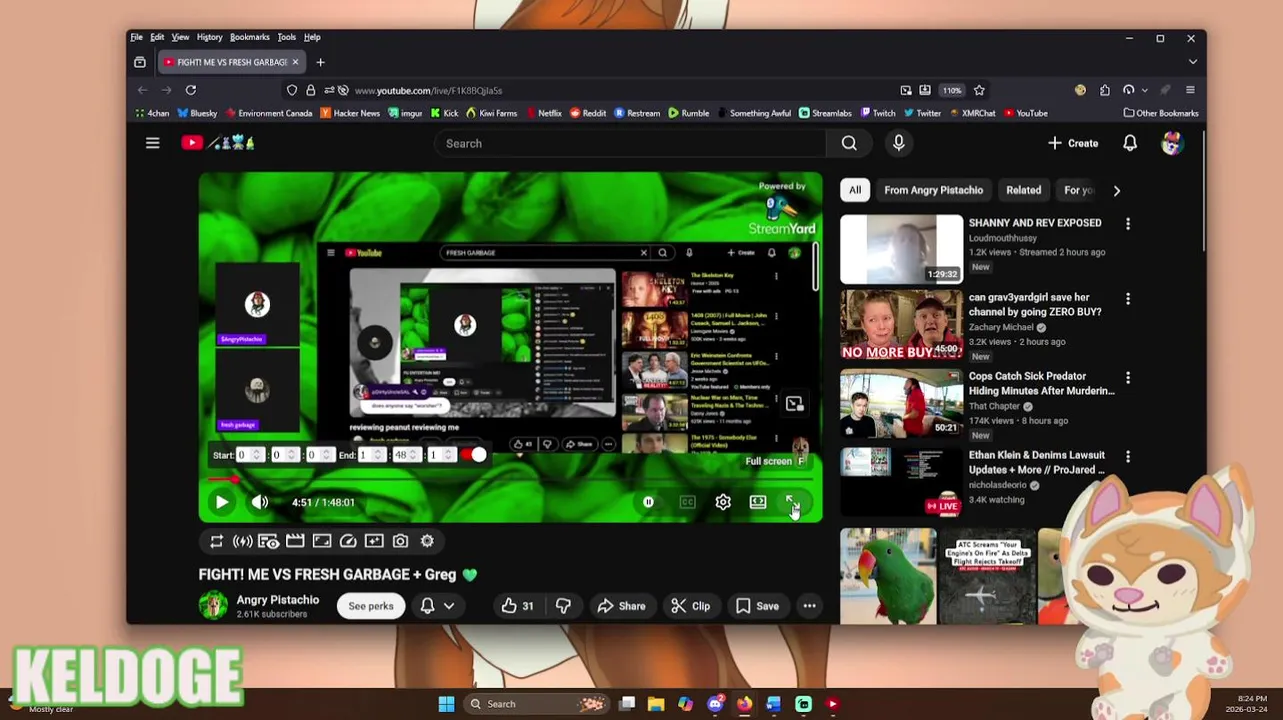This screenshot has height=720, width=1283.
Task: Start voice search with the microphone icon
Action: tap(898, 143)
